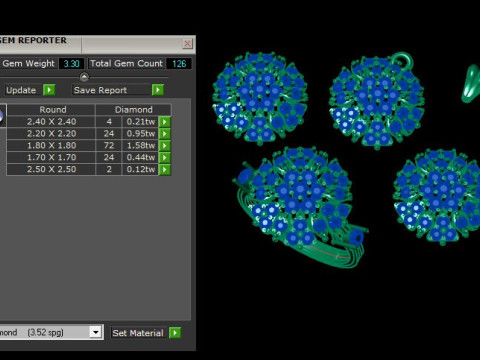Select the 2.20 X 2.20 size cell
Screen dimensions: 480x360
pyautogui.click(x=51, y=134)
